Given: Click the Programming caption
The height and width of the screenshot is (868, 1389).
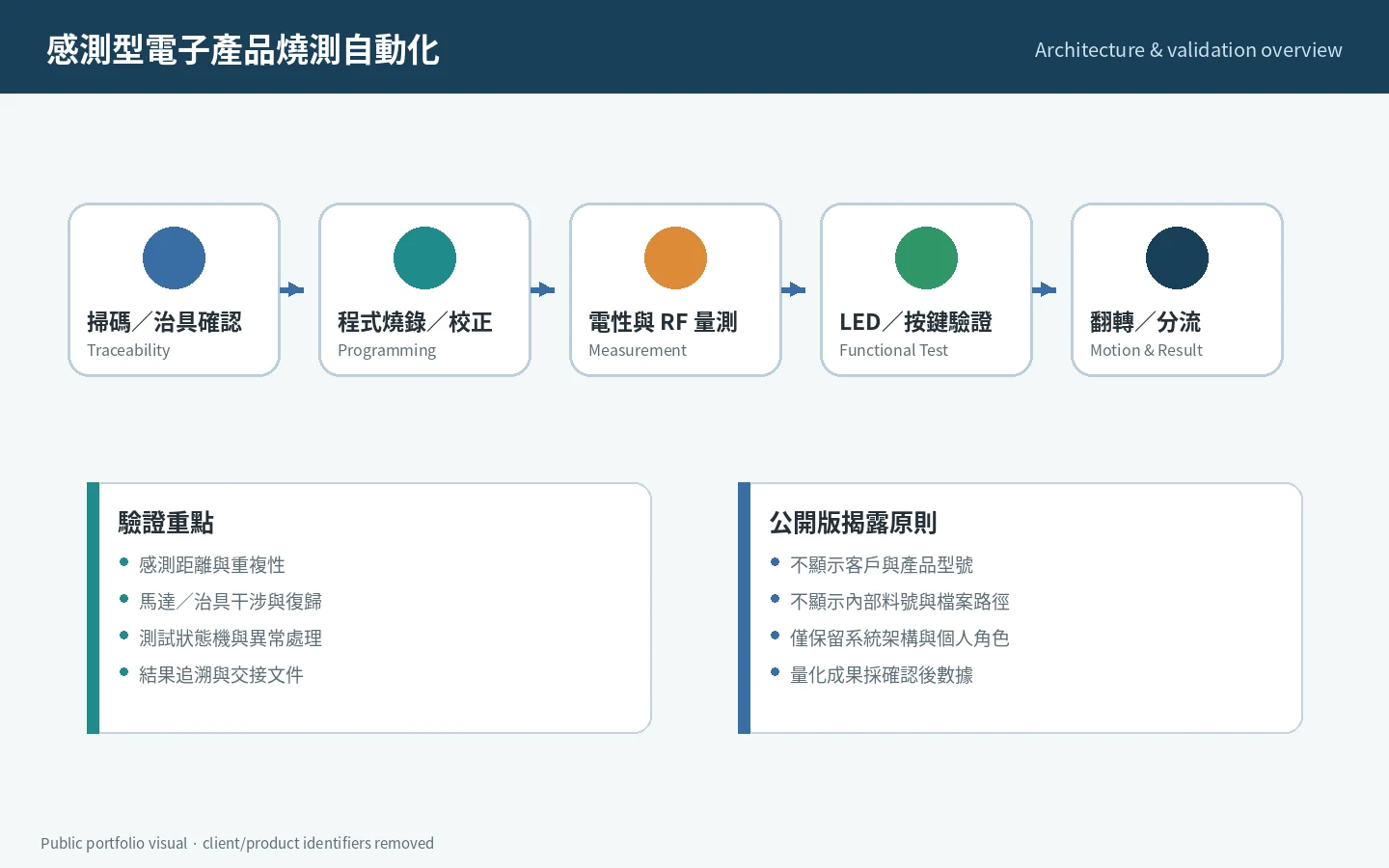Looking at the screenshot, I should pyautogui.click(x=387, y=351).
